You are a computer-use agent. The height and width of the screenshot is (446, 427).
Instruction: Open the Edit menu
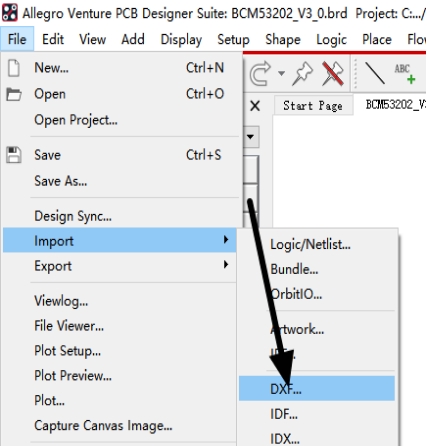53,39
